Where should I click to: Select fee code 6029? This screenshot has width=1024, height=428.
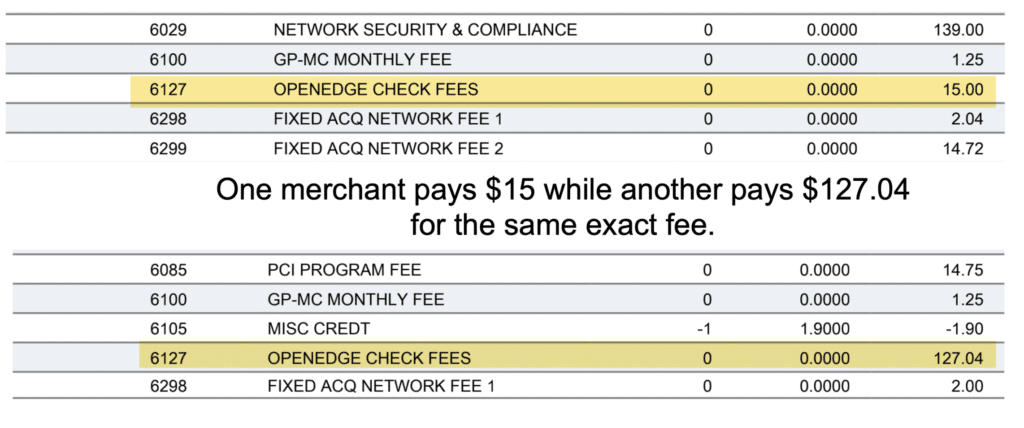pos(167,30)
